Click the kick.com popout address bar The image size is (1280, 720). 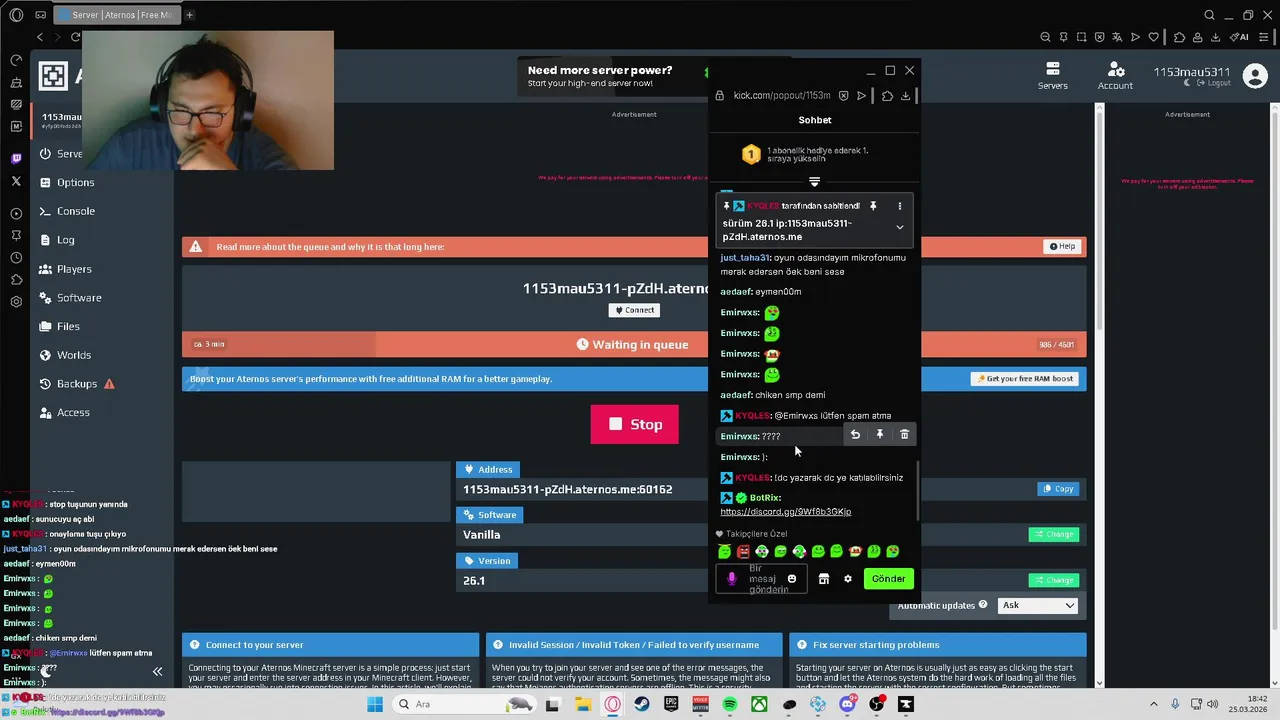pyautogui.click(x=782, y=96)
